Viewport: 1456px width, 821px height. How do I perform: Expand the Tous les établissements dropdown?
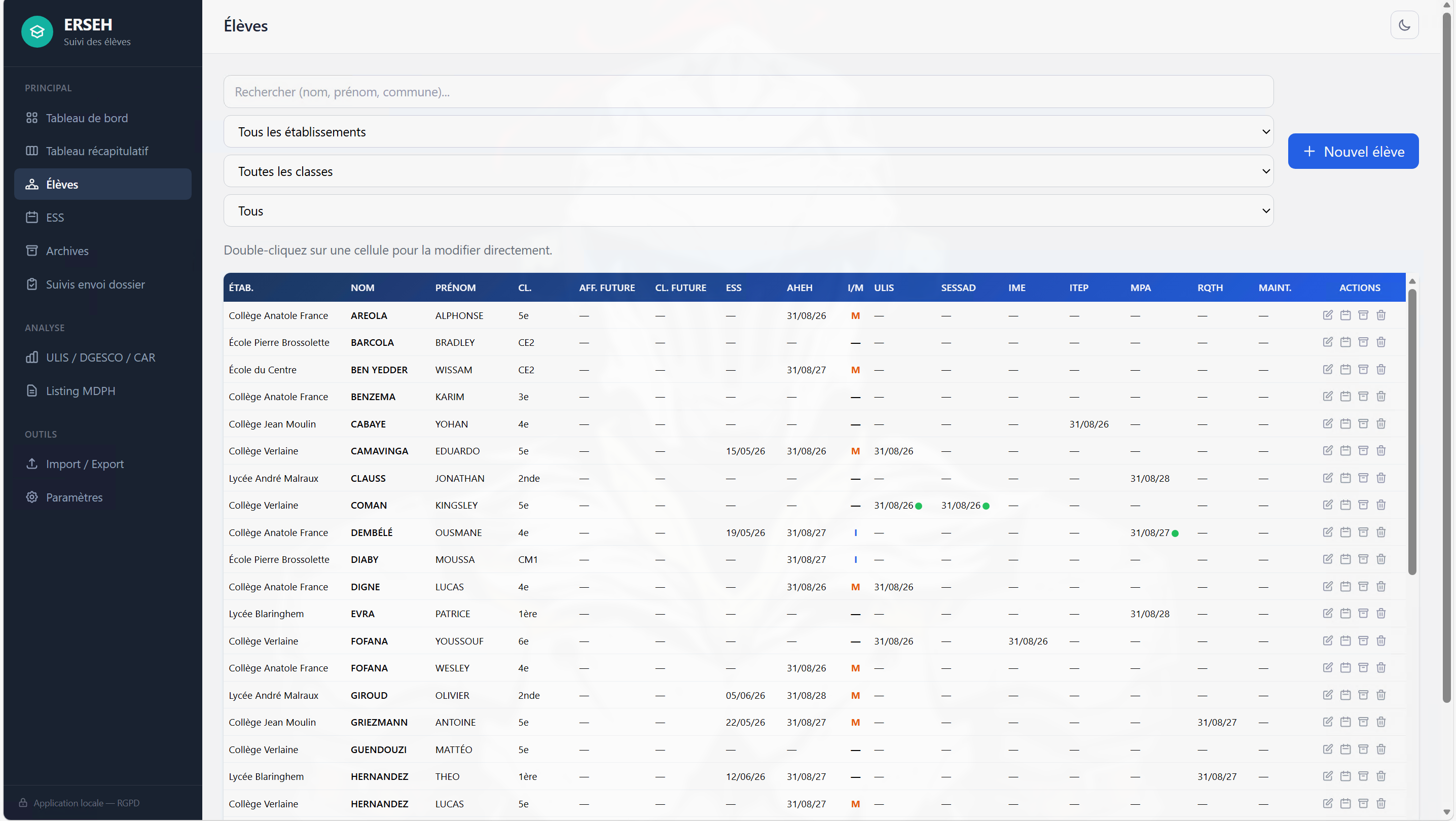pyautogui.click(x=748, y=132)
